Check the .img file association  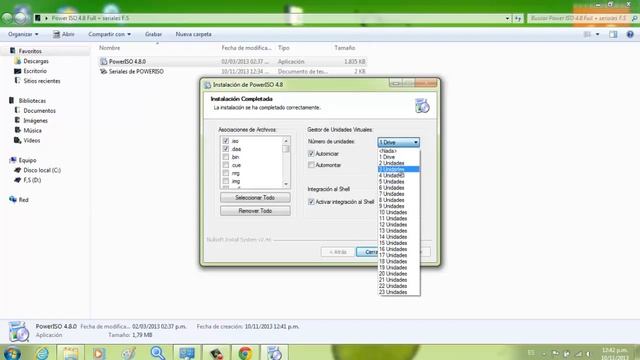(226, 181)
